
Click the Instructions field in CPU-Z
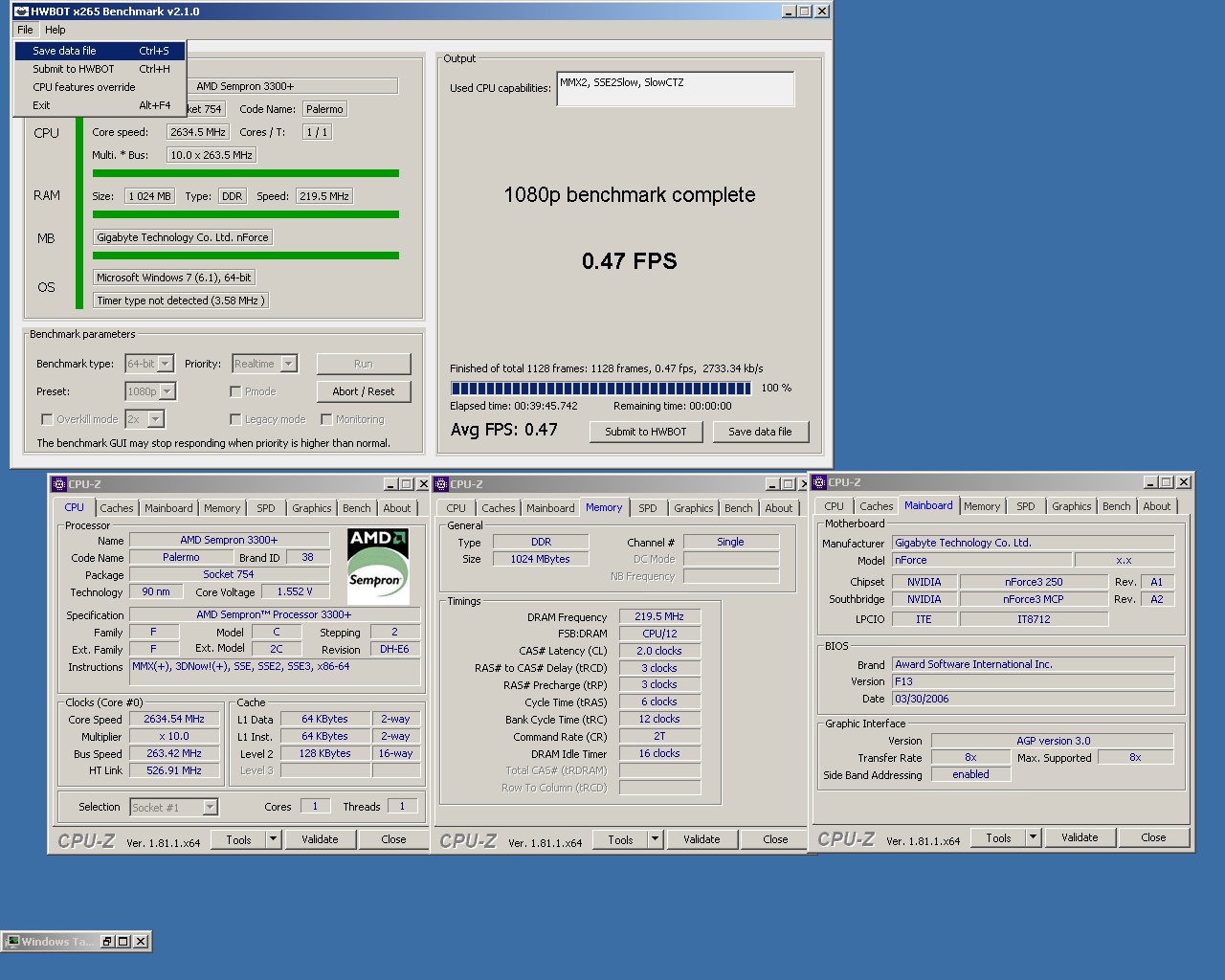(276, 672)
